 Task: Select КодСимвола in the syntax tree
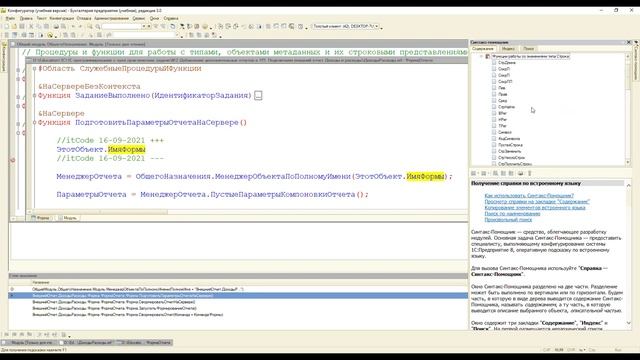pos(509,139)
